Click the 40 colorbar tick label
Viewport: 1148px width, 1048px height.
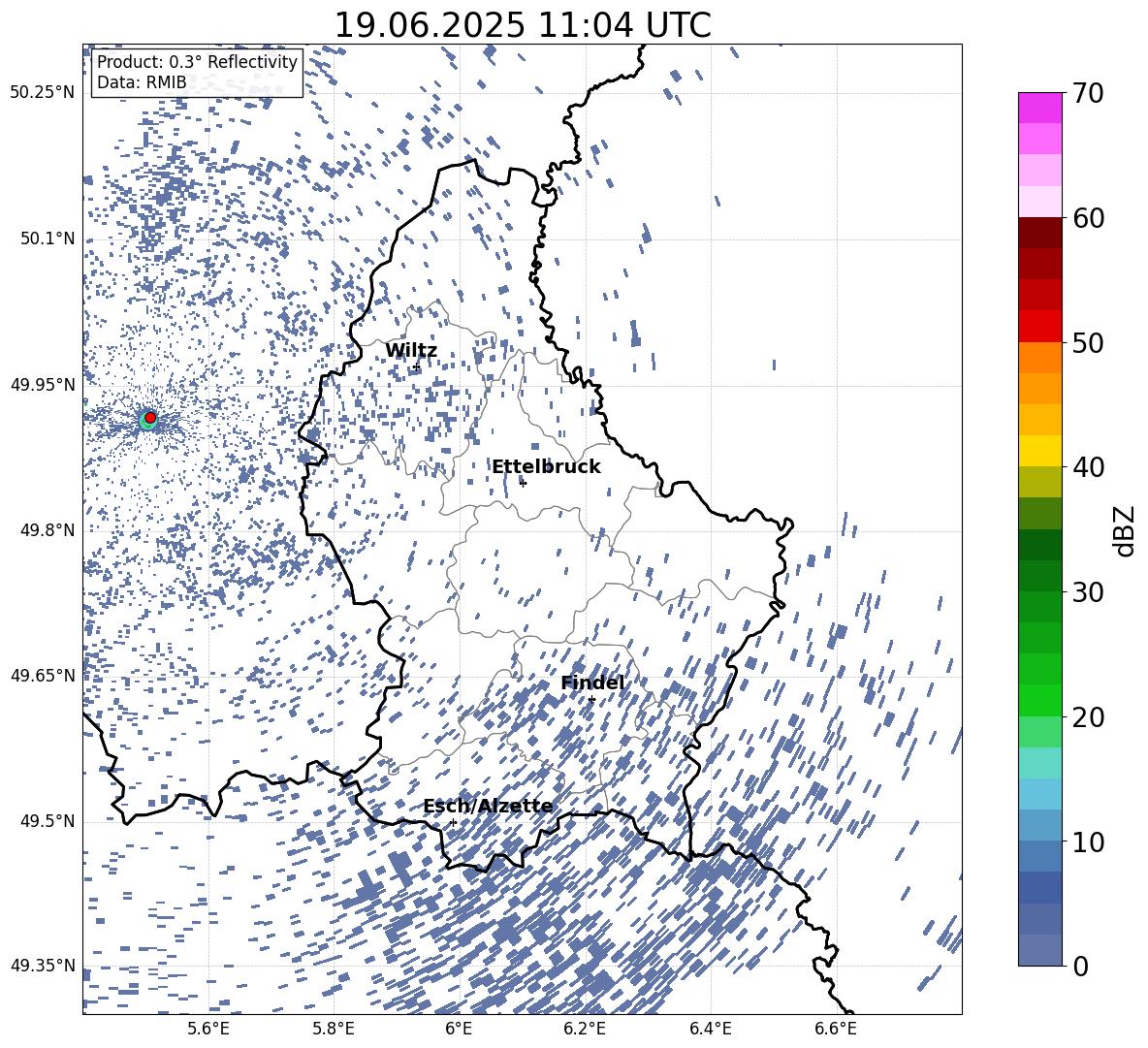pos(1088,467)
